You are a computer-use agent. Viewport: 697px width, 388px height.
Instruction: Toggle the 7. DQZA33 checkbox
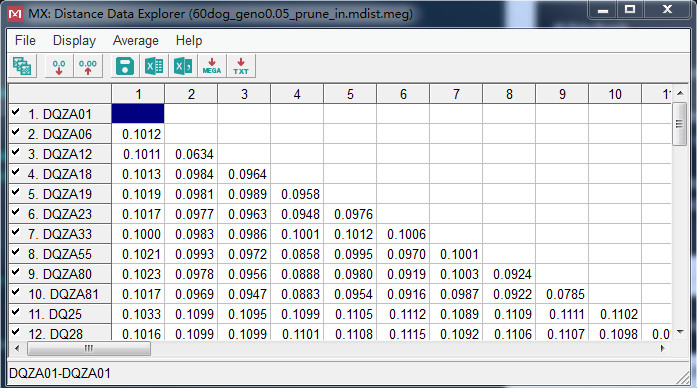(16, 232)
